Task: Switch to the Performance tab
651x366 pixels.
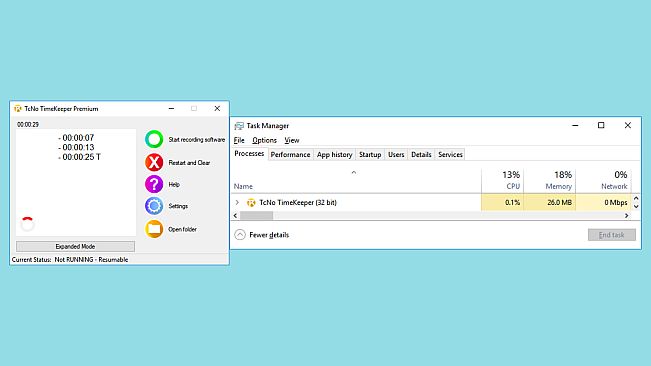Action: (x=290, y=154)
